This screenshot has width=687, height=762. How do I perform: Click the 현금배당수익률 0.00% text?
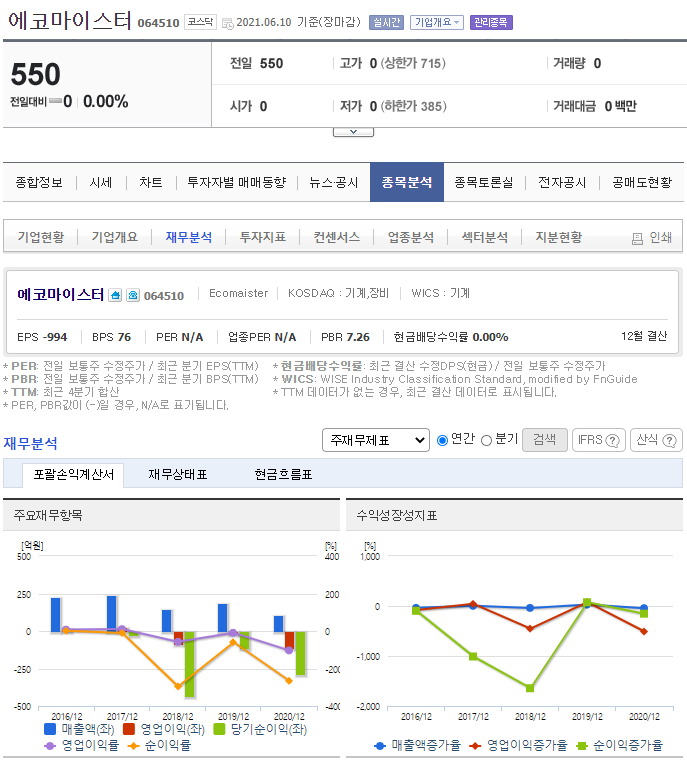coord(450,337)
